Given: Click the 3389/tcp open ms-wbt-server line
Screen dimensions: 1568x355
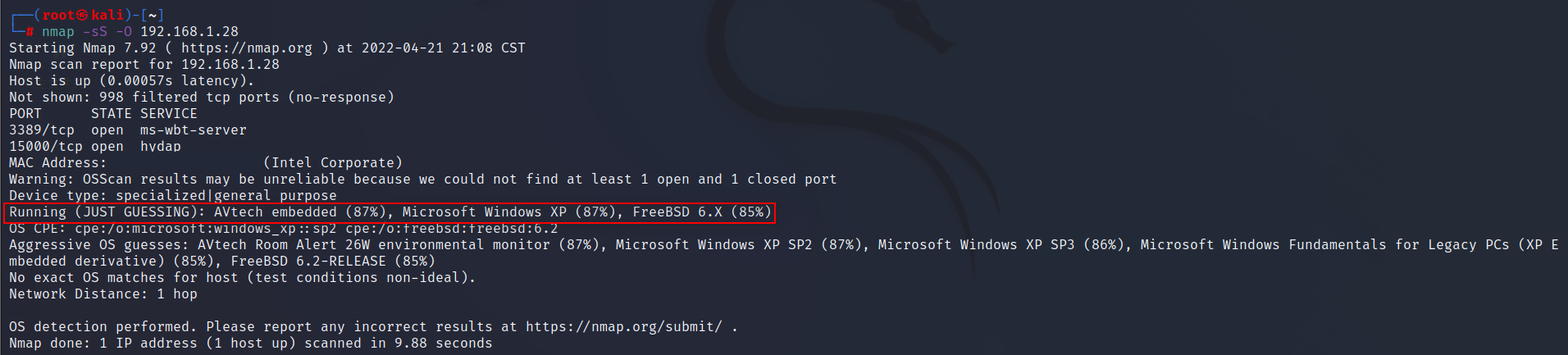Looking at the screenshot, I should point(128,130).
